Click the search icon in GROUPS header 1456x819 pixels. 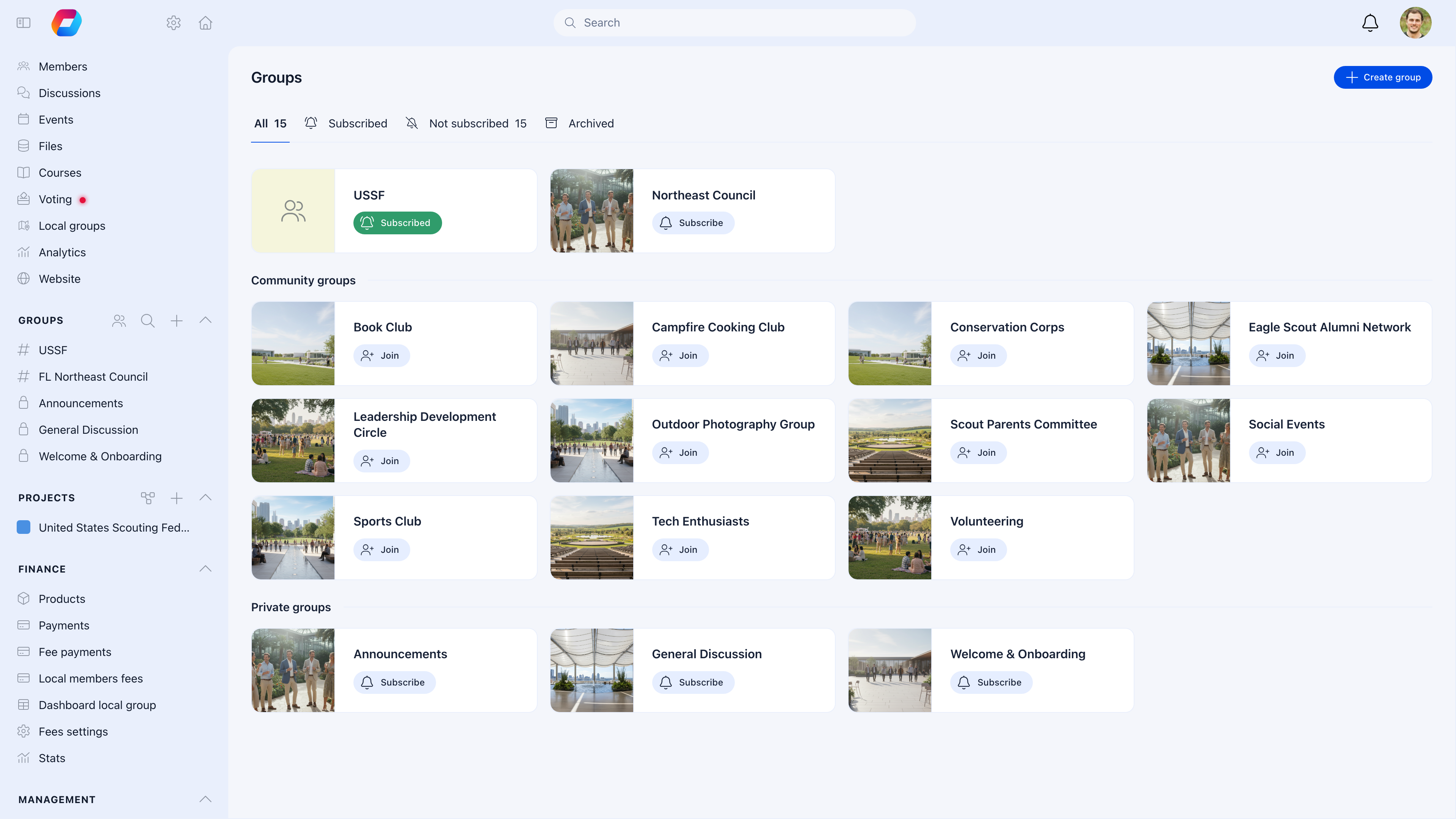point(147,320)
